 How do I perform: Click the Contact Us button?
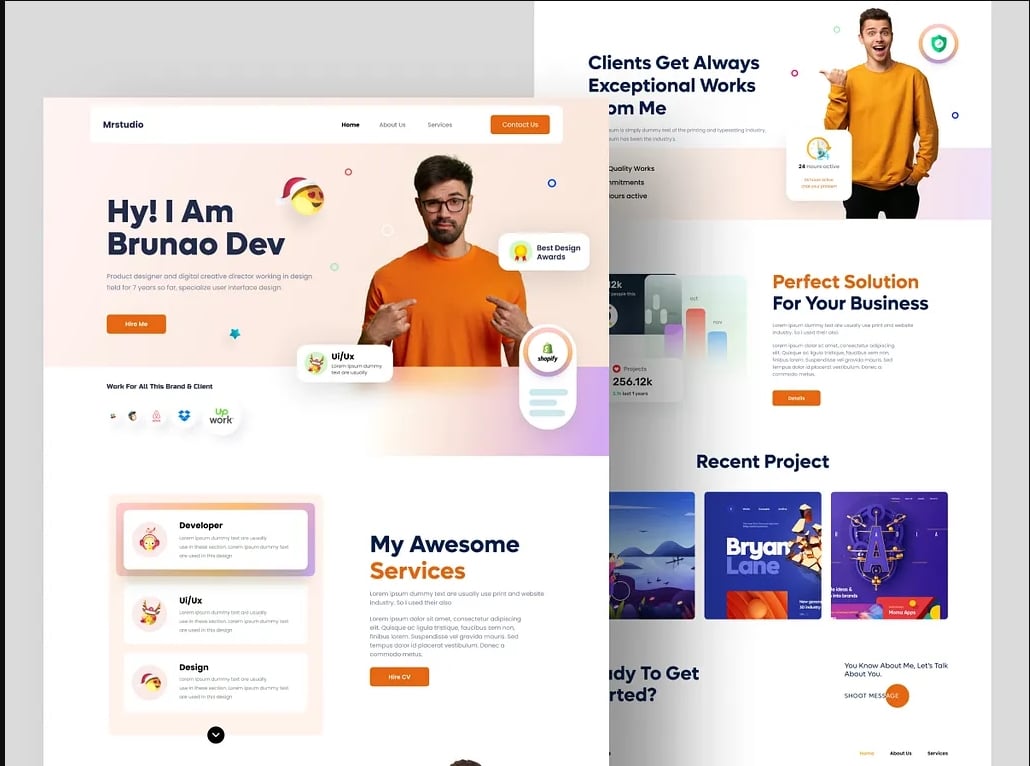tap(520, 124)
